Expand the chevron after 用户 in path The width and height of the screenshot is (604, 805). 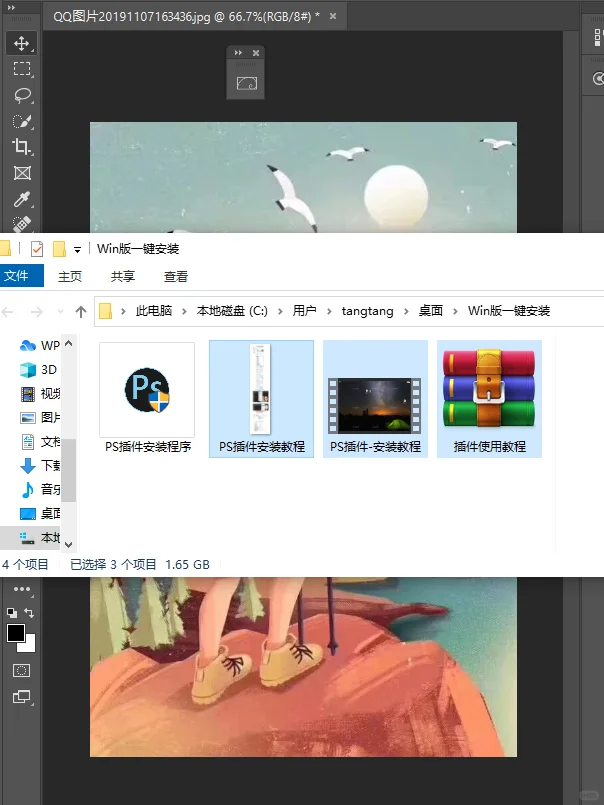coord(329,311)
